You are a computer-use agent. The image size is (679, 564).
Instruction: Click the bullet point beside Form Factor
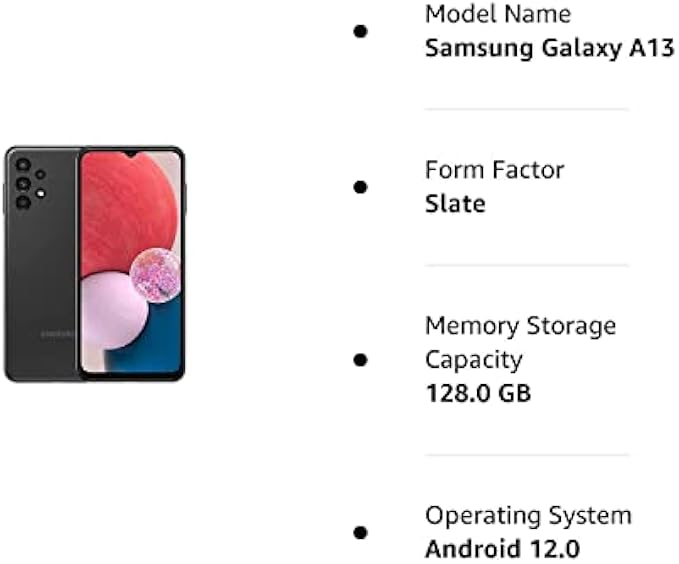(x=360, y=187)
